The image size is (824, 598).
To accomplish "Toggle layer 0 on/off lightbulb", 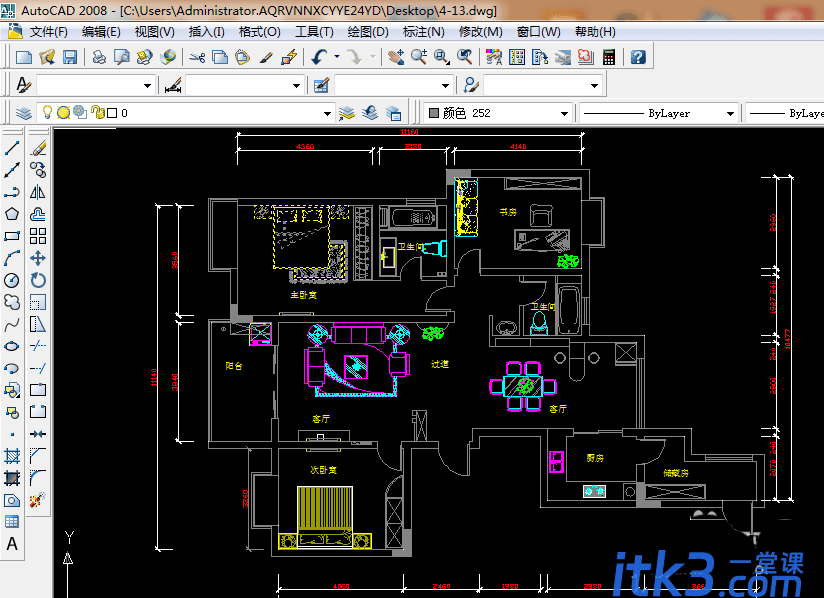I will (47, 112).
